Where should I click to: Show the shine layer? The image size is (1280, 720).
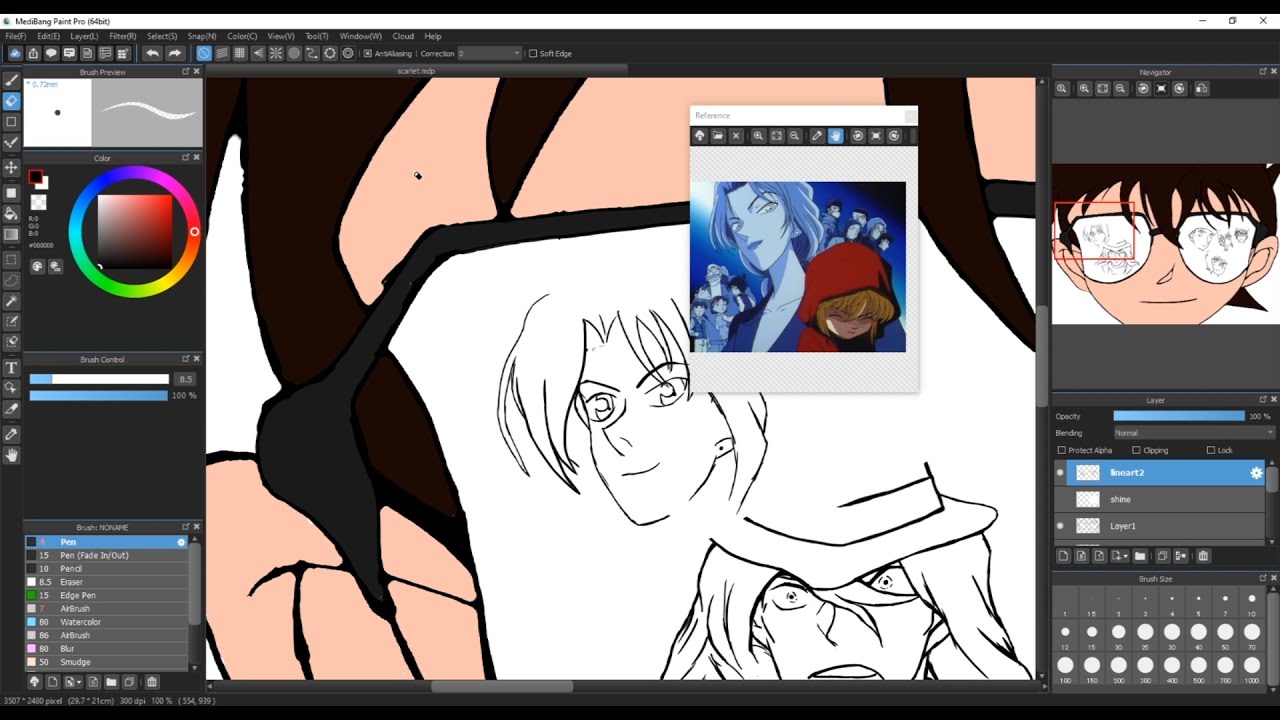(1060, 499)
